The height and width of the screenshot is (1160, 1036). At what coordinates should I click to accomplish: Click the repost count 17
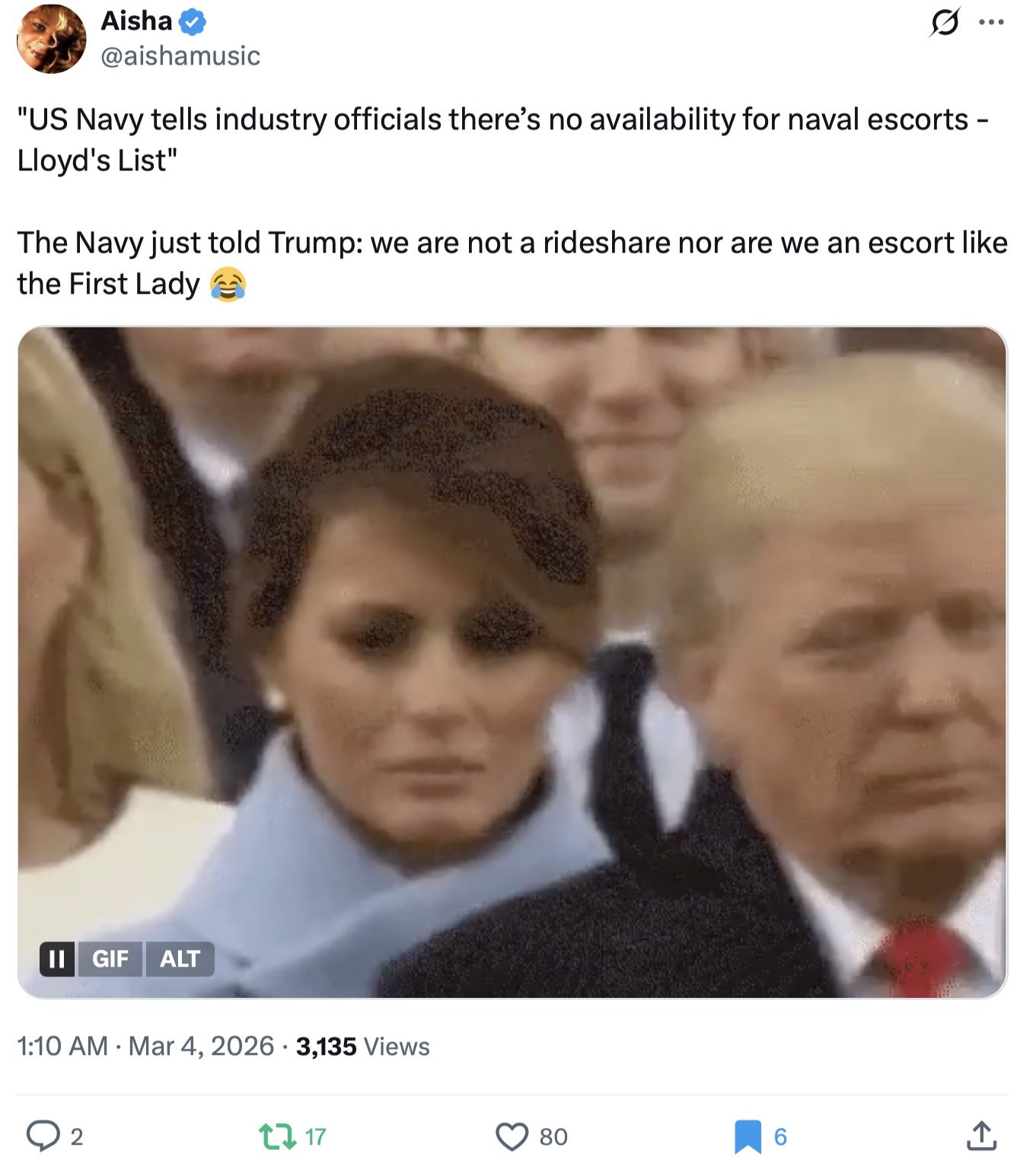coord(315,1136)
